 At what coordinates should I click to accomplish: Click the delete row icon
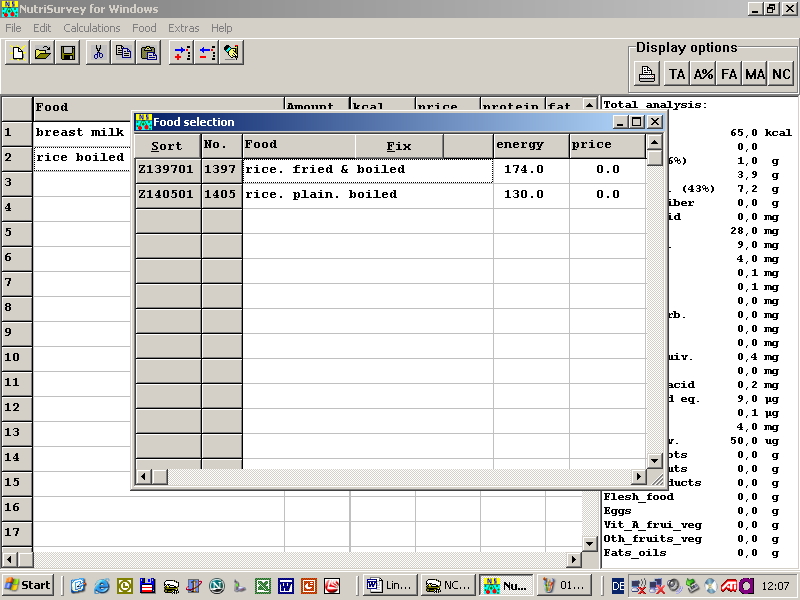206,53
